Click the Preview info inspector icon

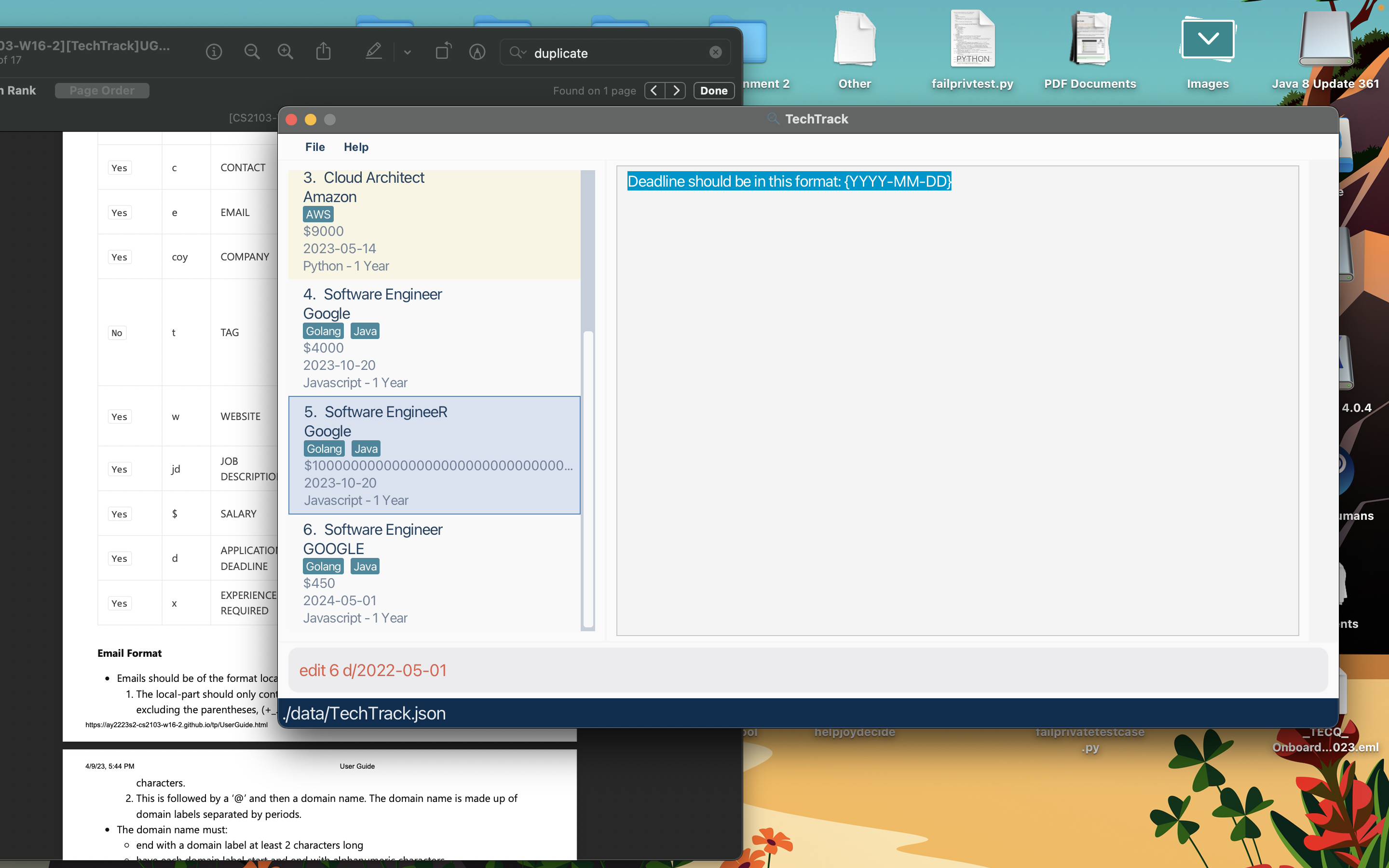coord(214,52)
